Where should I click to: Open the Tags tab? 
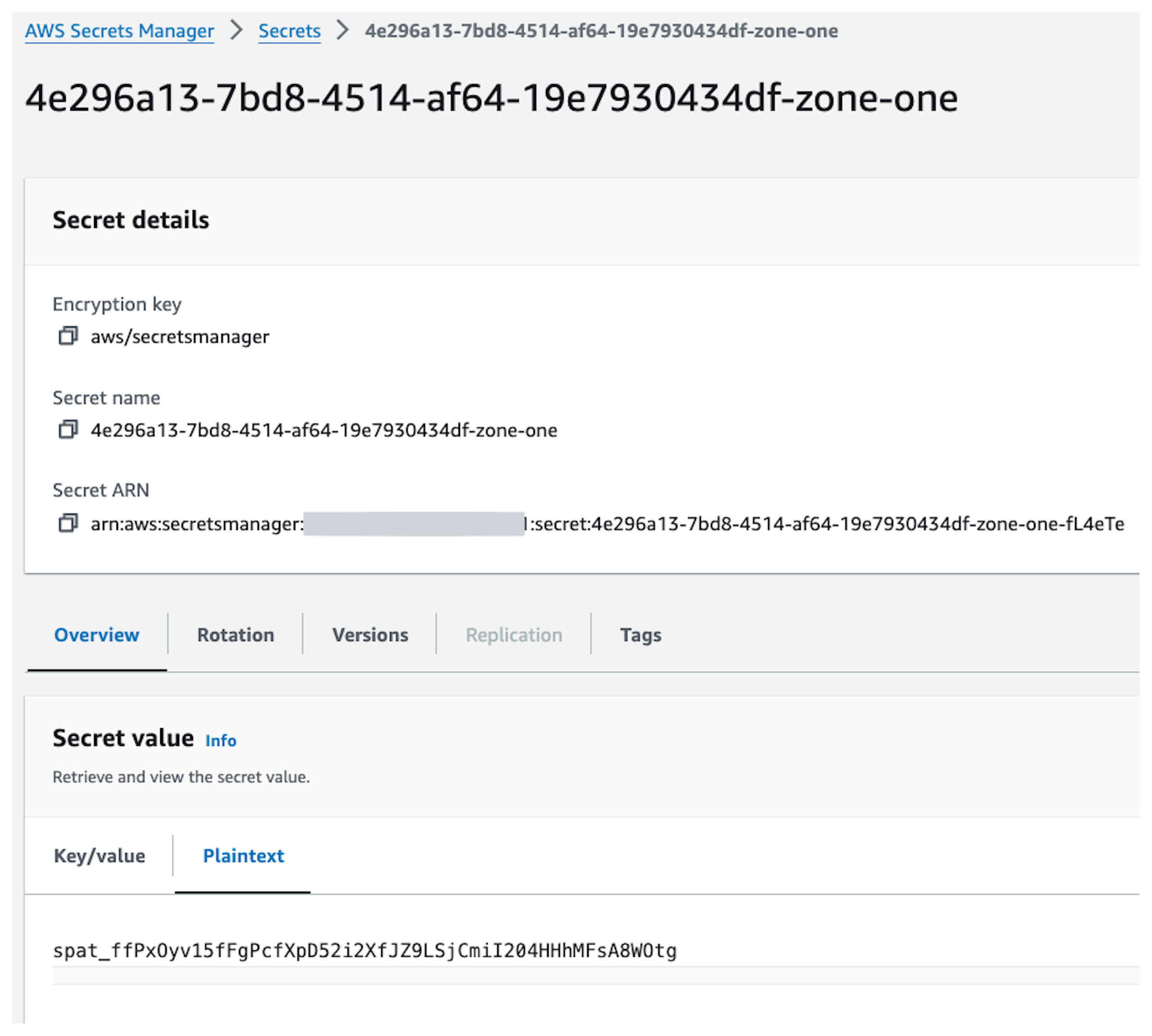click(640, 635)
